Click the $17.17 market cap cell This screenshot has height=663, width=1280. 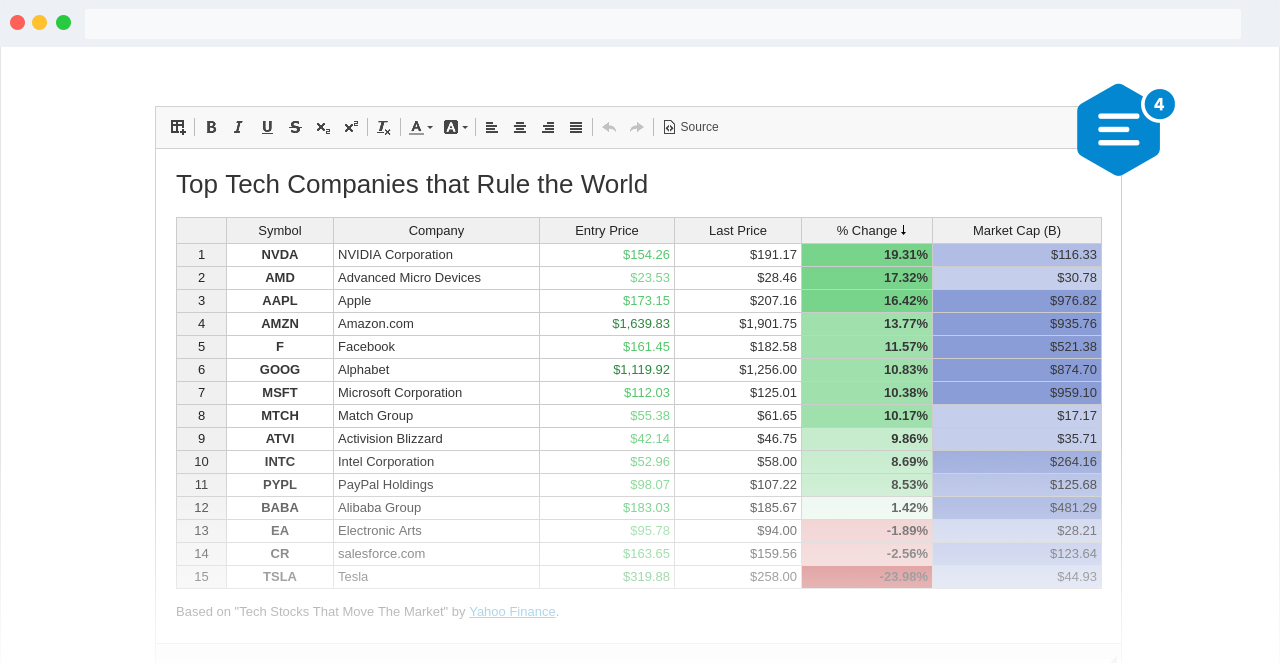click(x=1017, y=416)
